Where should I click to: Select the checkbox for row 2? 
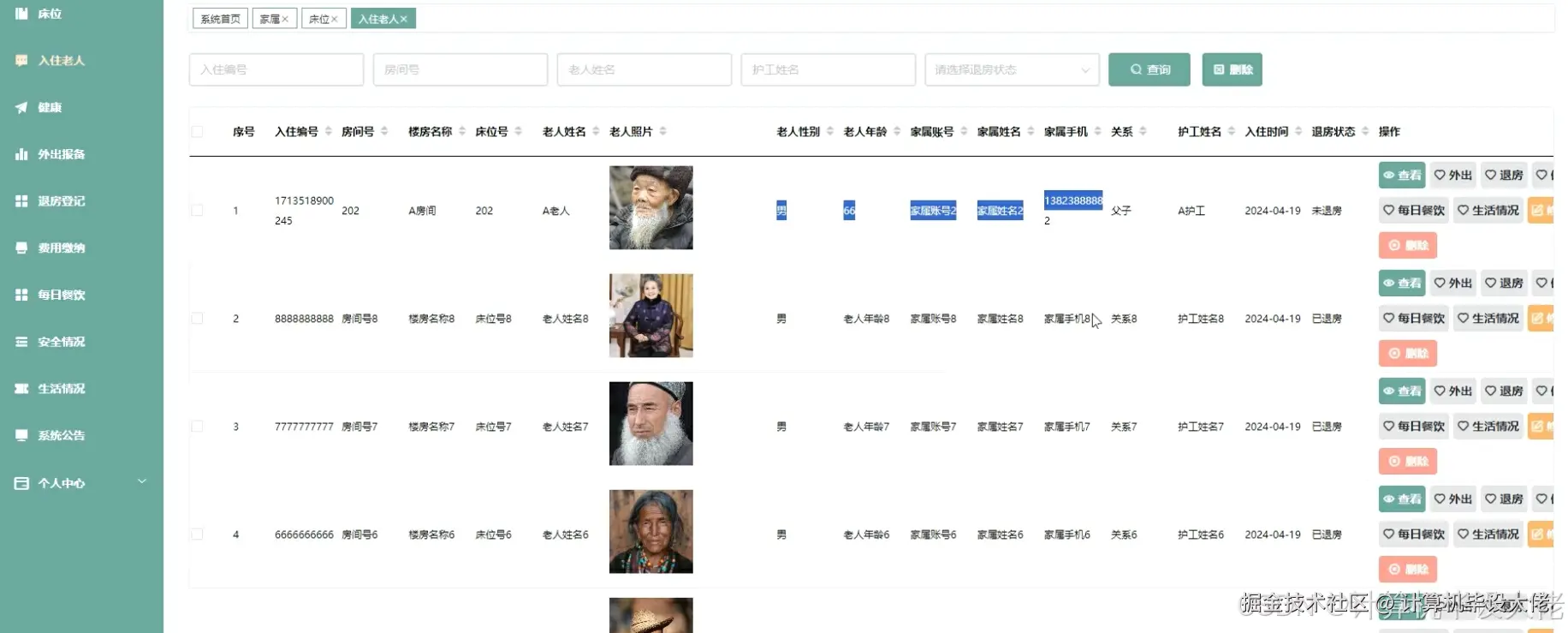pyautogui.click(x=198, y=319)
